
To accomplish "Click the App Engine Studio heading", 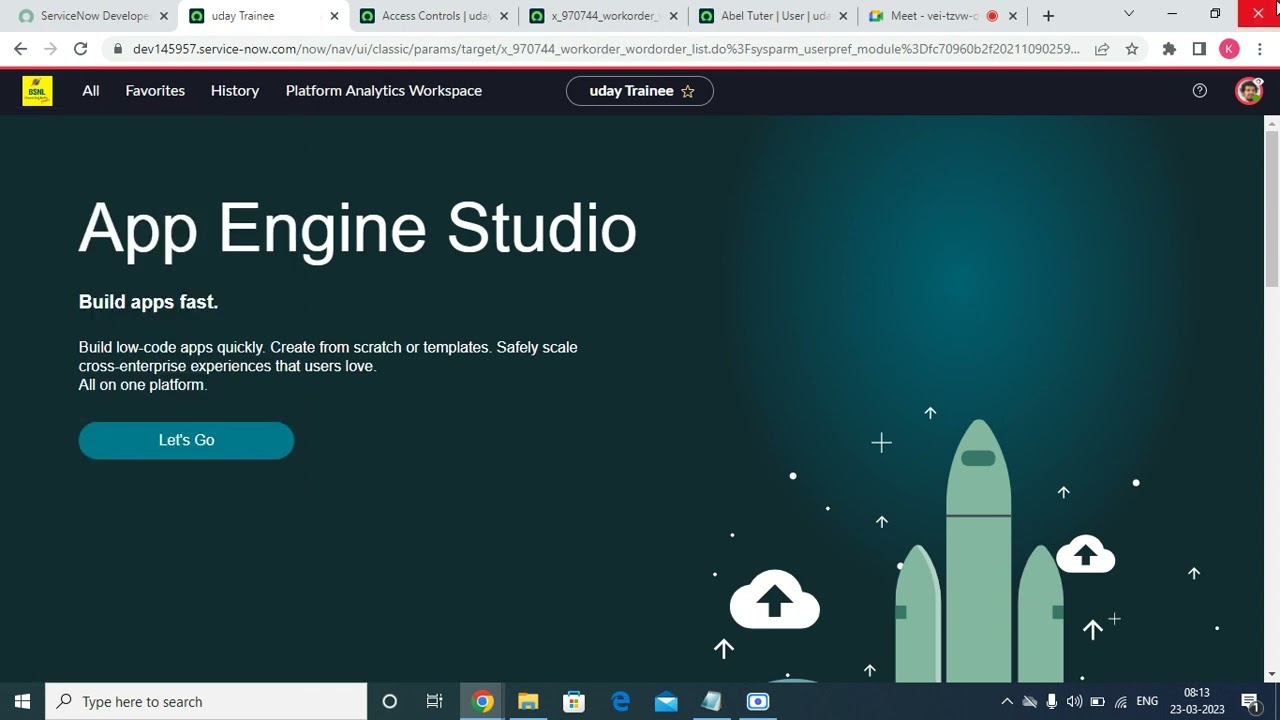I will pyautogui.click(x=358, y=228).
